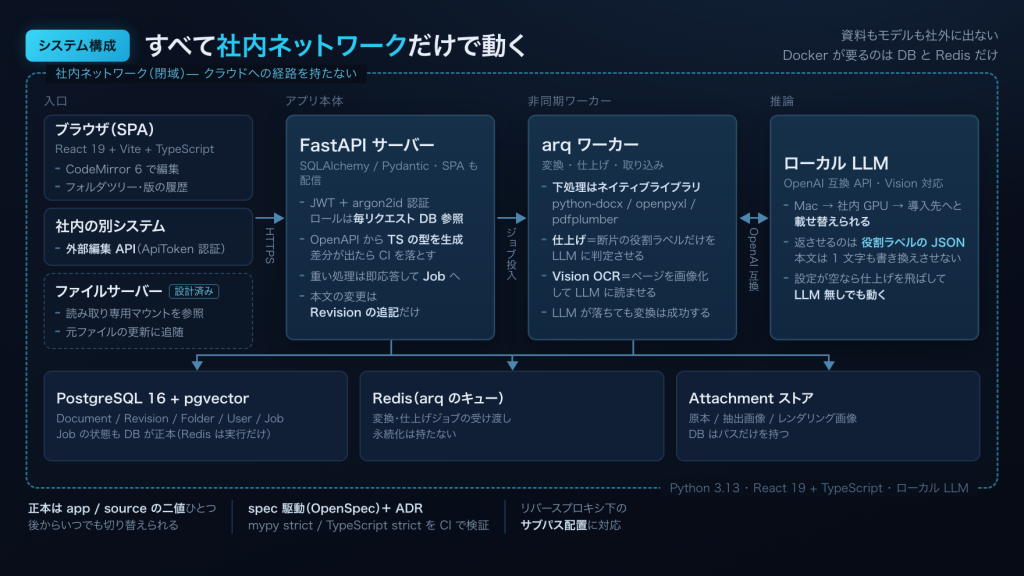Click the footnote mypy strict / TypeScript strict を CI で検証
The image size is (1024, 576).
368,525
